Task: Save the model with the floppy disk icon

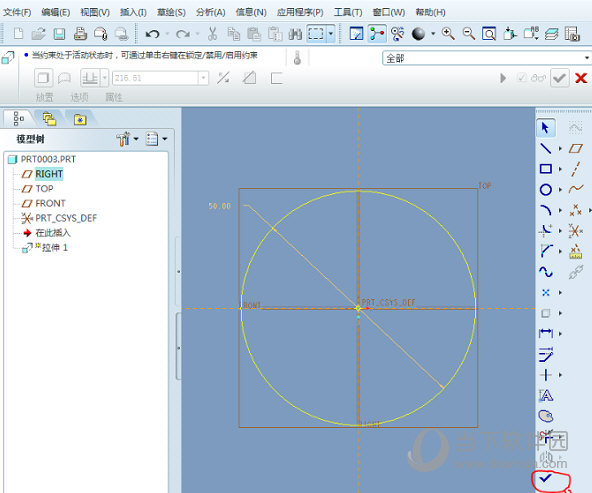Action: (x=59, y=34)
